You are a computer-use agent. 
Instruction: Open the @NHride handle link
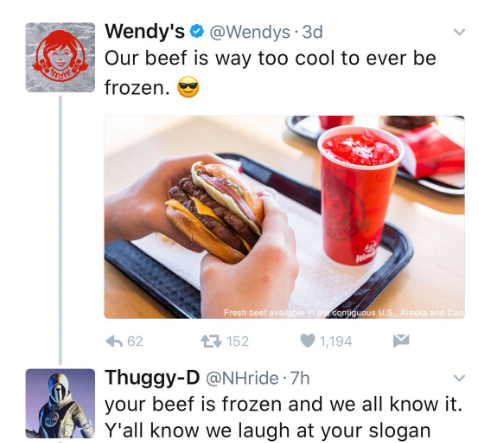pyautogui.click(x=242, y=378)
